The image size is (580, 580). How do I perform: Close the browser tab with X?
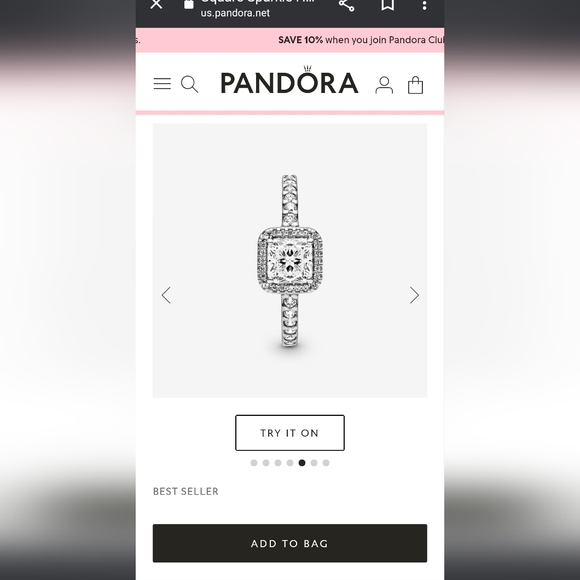click(156, 4)
